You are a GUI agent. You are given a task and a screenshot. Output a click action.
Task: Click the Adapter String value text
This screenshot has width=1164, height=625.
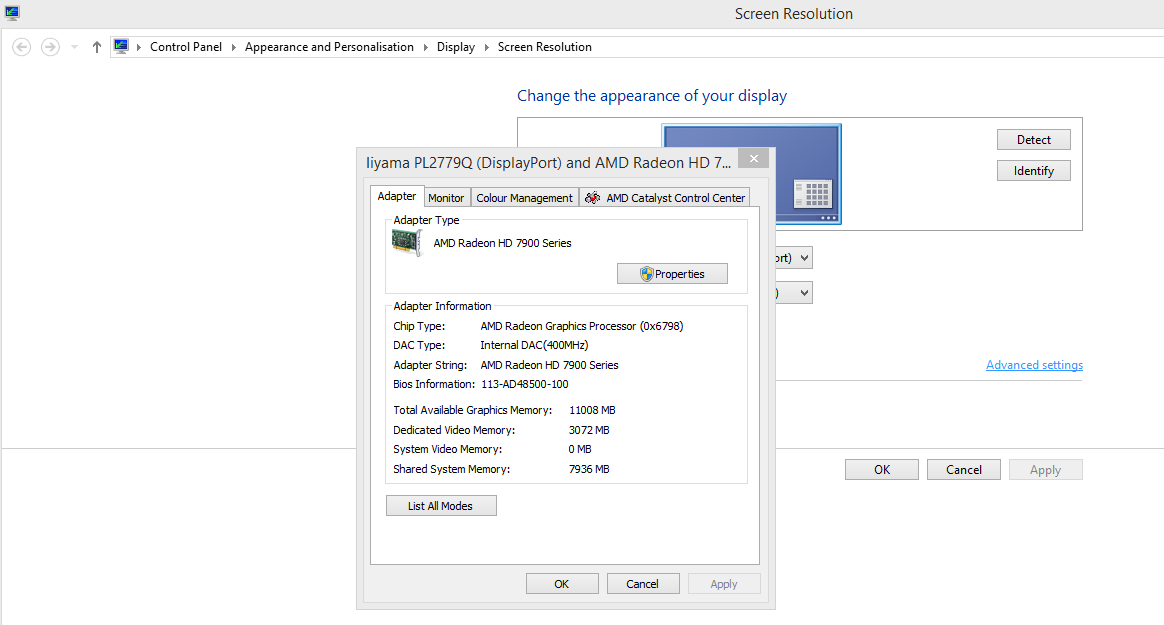click(549, 364)
